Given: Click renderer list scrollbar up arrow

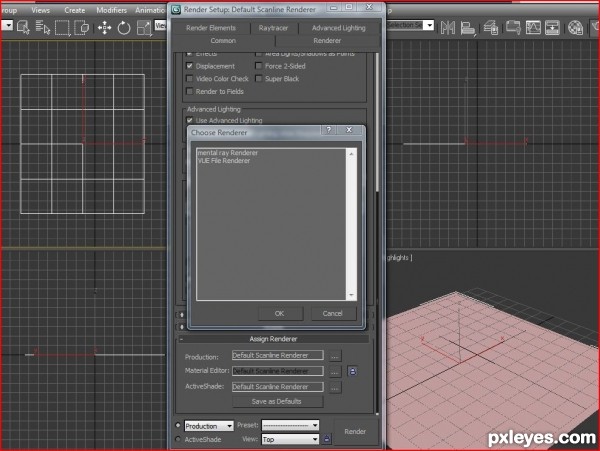Looking at the screenshot, I should click(x=351, y=153).
